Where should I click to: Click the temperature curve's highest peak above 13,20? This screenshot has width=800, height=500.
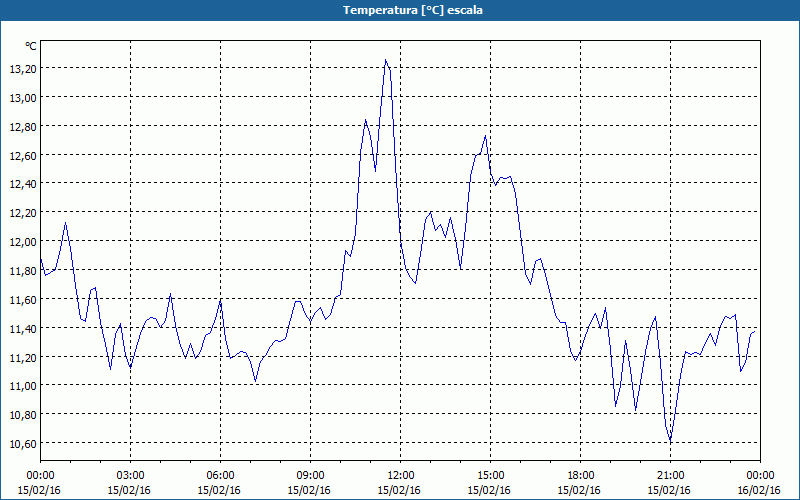tap(386, 60)
